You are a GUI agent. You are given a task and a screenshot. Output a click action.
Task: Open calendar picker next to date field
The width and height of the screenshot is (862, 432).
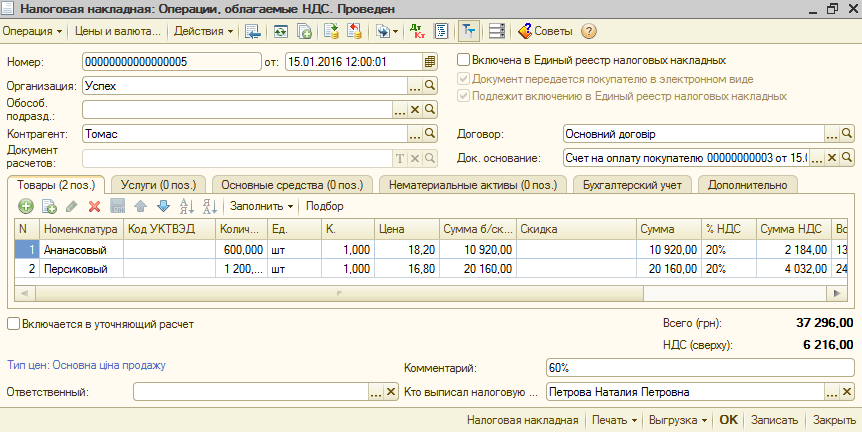click(430, 62)
